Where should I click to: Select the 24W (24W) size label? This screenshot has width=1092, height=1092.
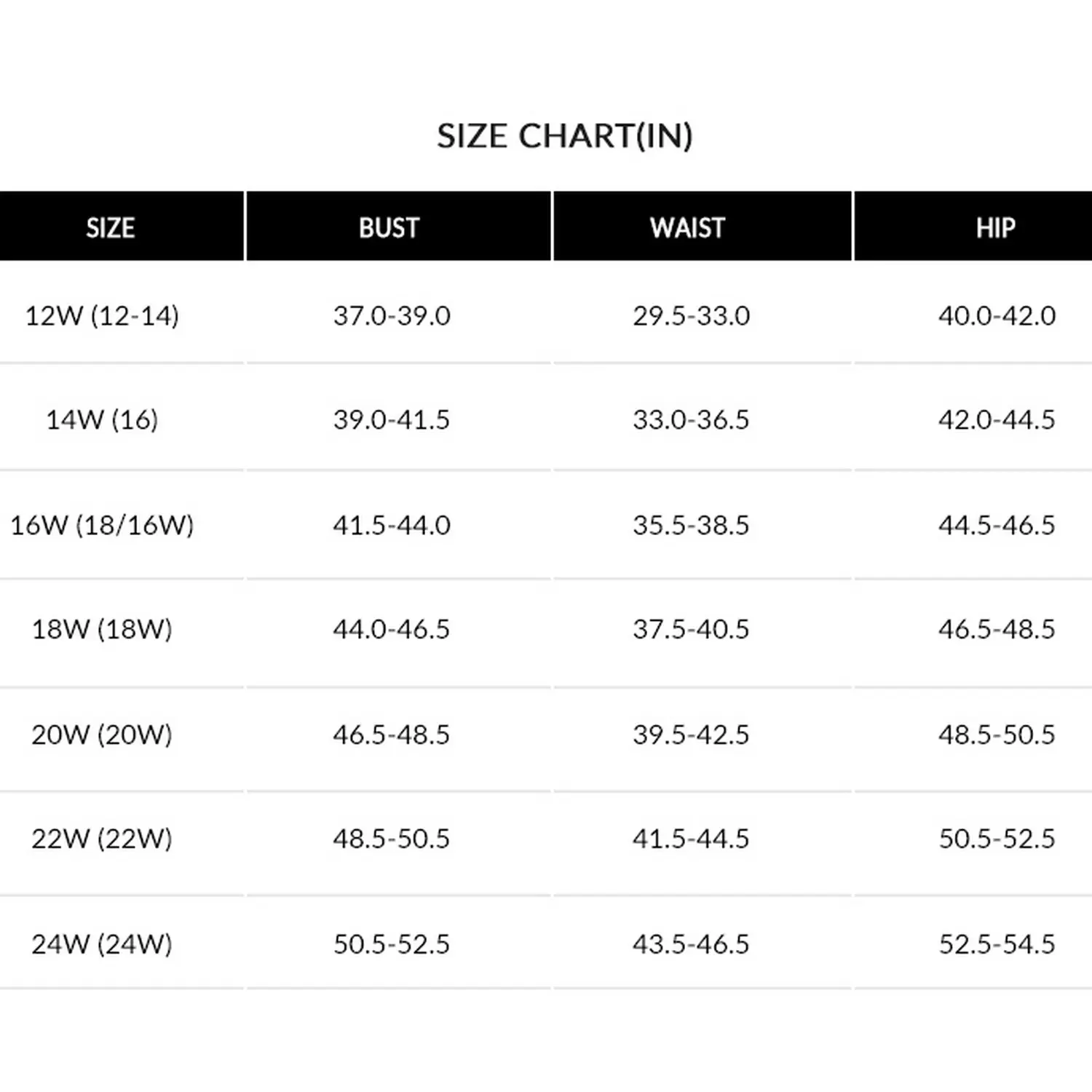point(102,944)
